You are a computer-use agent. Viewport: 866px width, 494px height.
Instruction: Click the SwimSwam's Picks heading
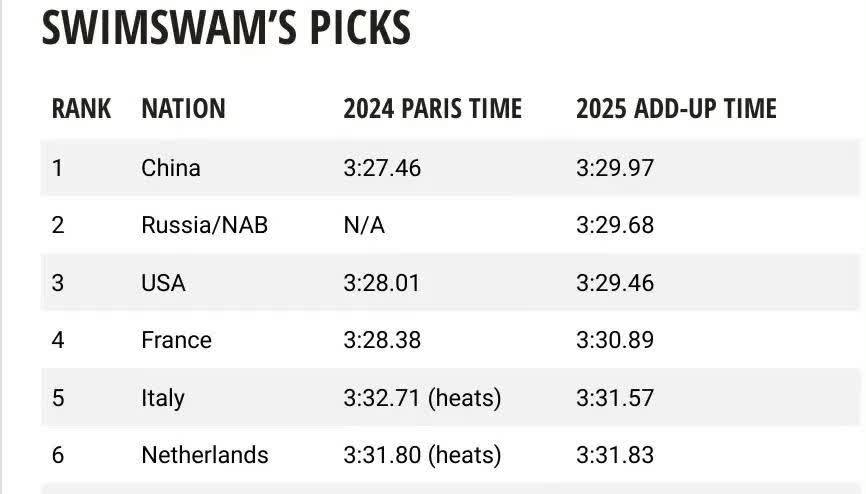[226, 27]
